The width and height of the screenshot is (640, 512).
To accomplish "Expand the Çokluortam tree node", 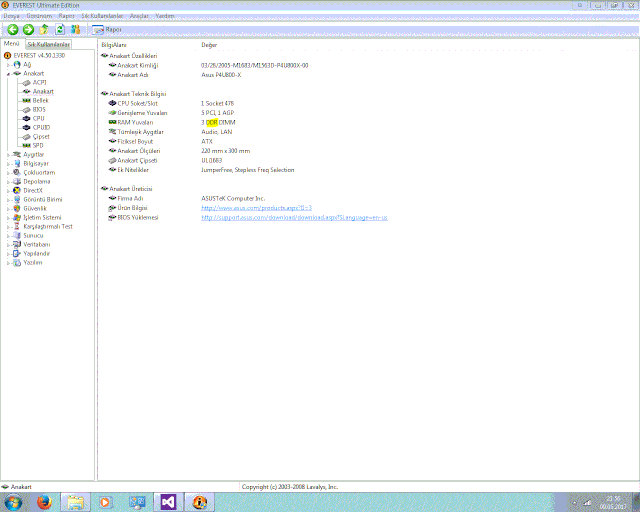I will click(x=8, y=173).
